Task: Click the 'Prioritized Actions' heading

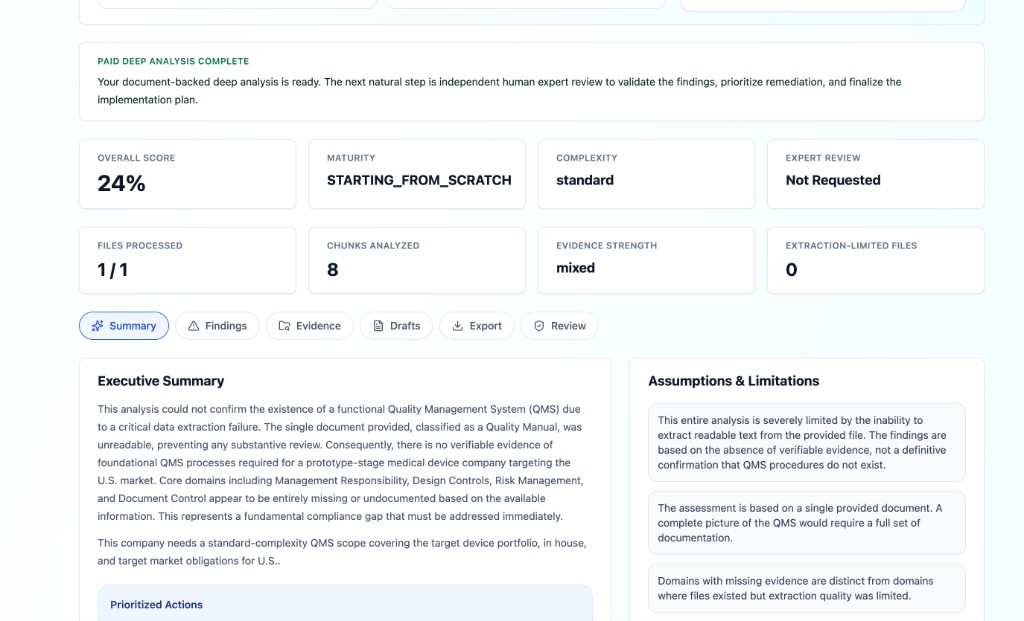Action: click(156, 605)
